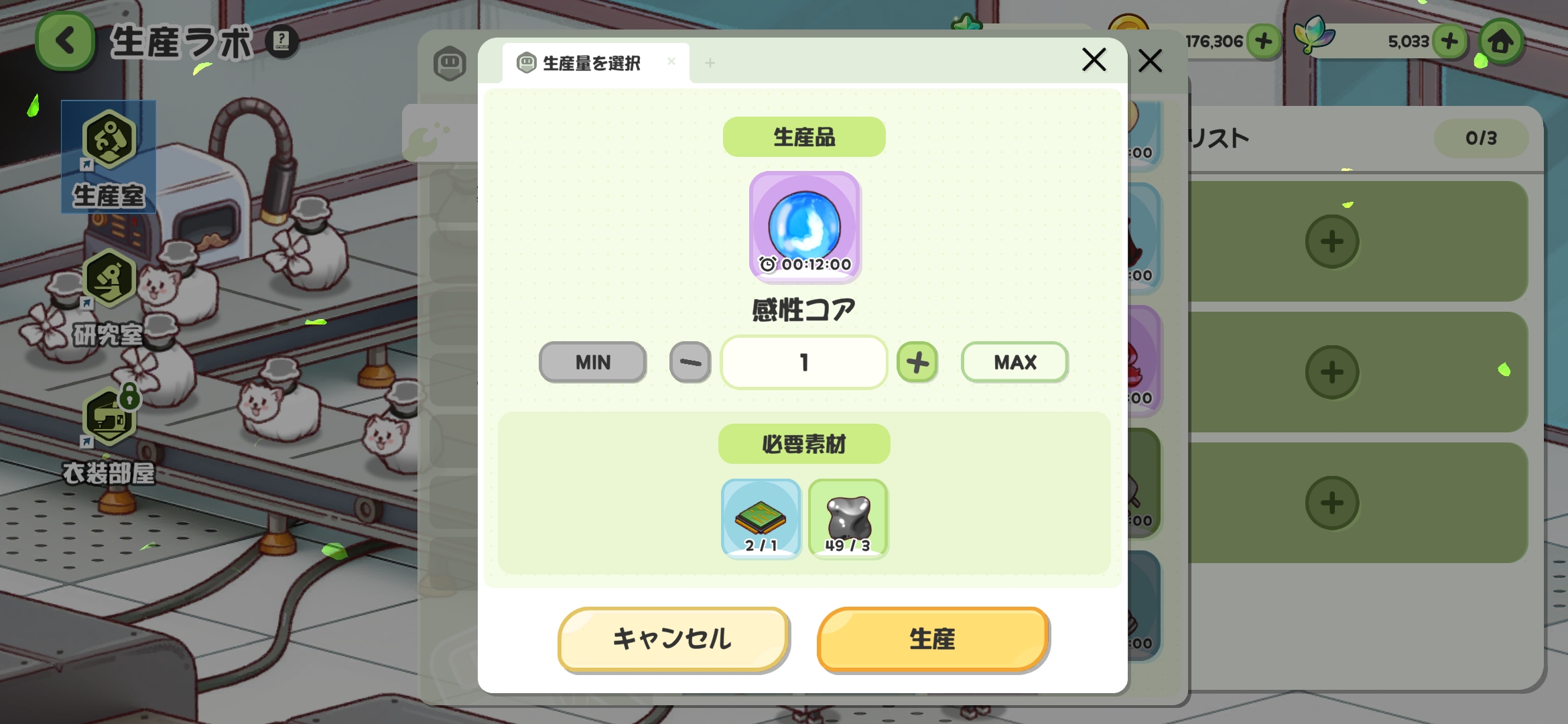The height and width of the screenshot is (724, 1568).
Task: Increase production quantity with the plus stepper
Action: pyautogui.click(x=917, y=362)
